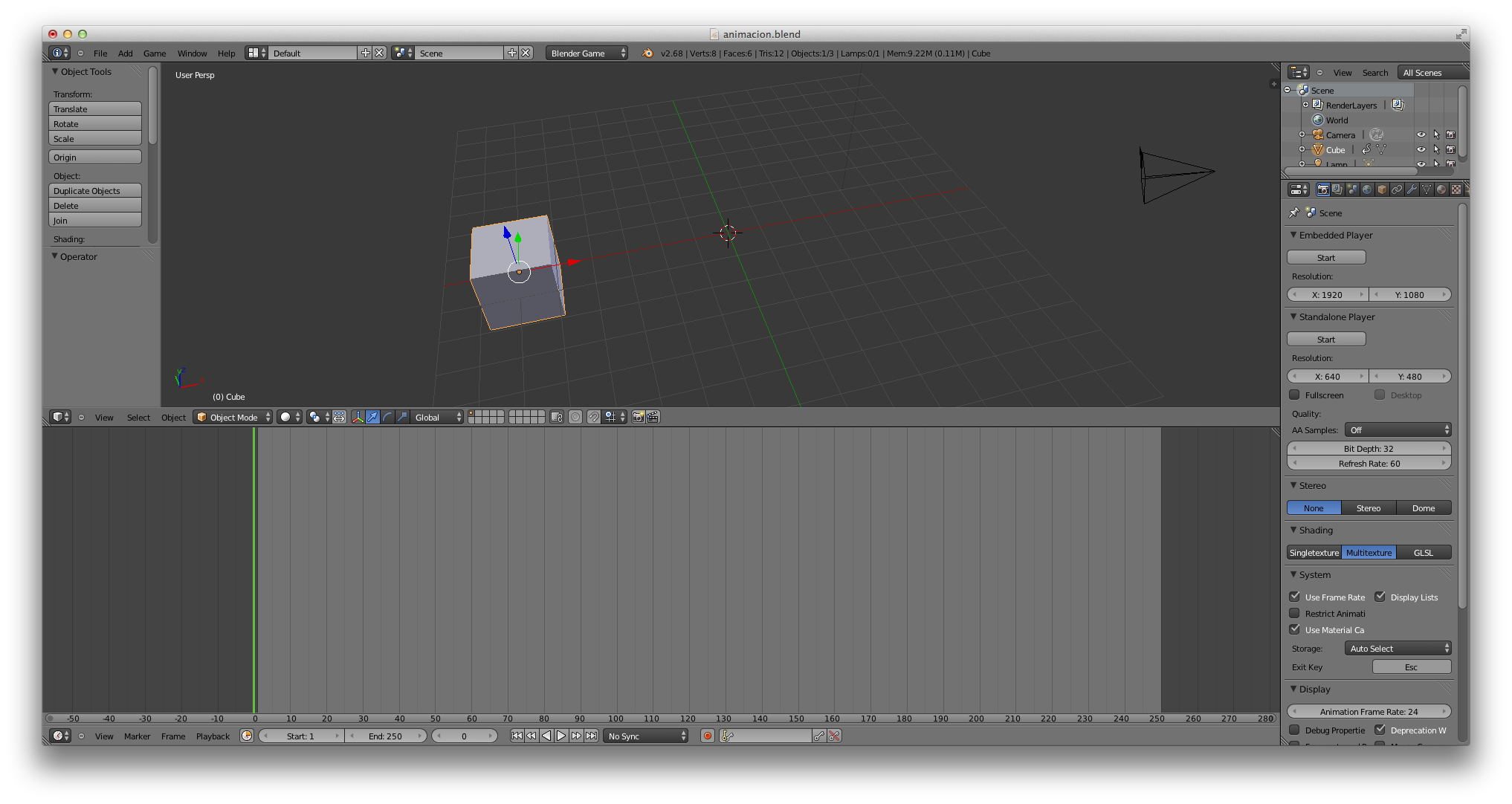Screen dimensions: 1512x804
Task: Open the Object constraints chain icon tab
Action: coord(1397,189)
